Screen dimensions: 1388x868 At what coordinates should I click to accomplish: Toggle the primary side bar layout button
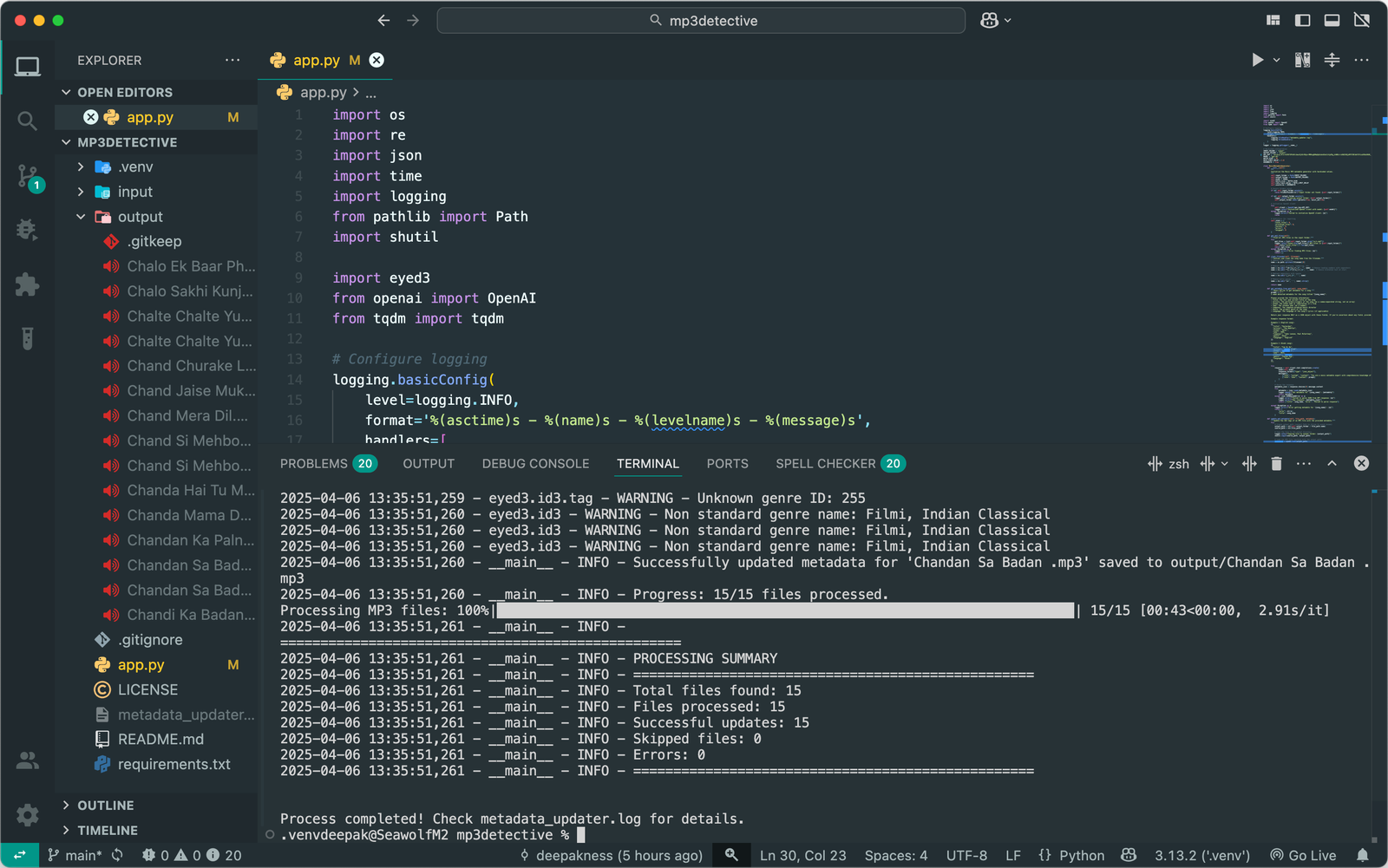coord(1302,20)
